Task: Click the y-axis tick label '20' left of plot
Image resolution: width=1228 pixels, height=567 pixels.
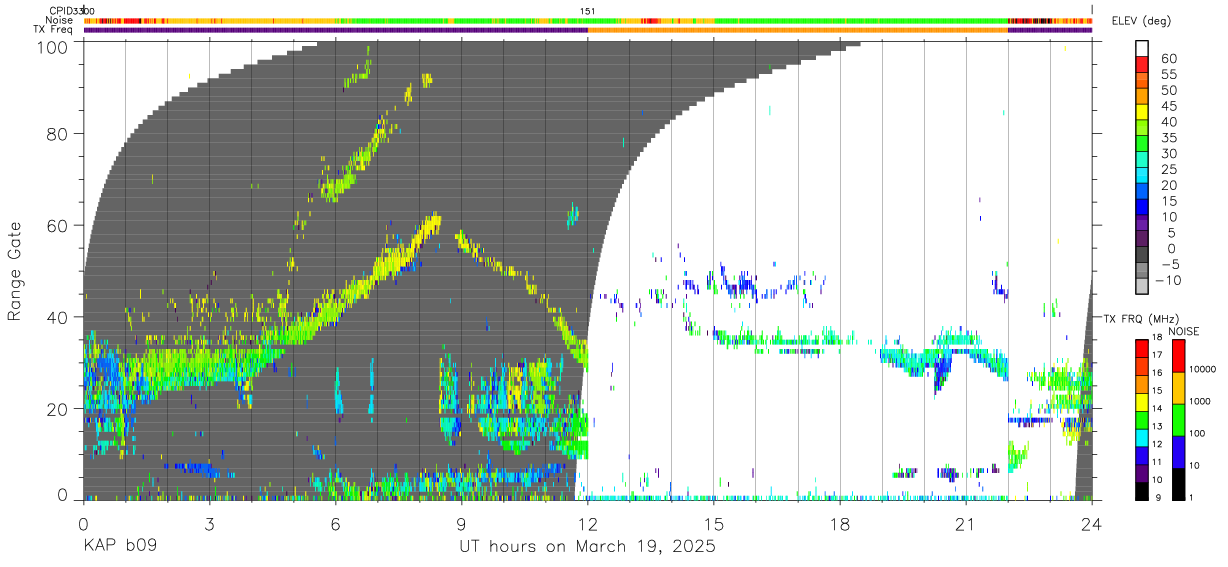Action: [59, 409]
